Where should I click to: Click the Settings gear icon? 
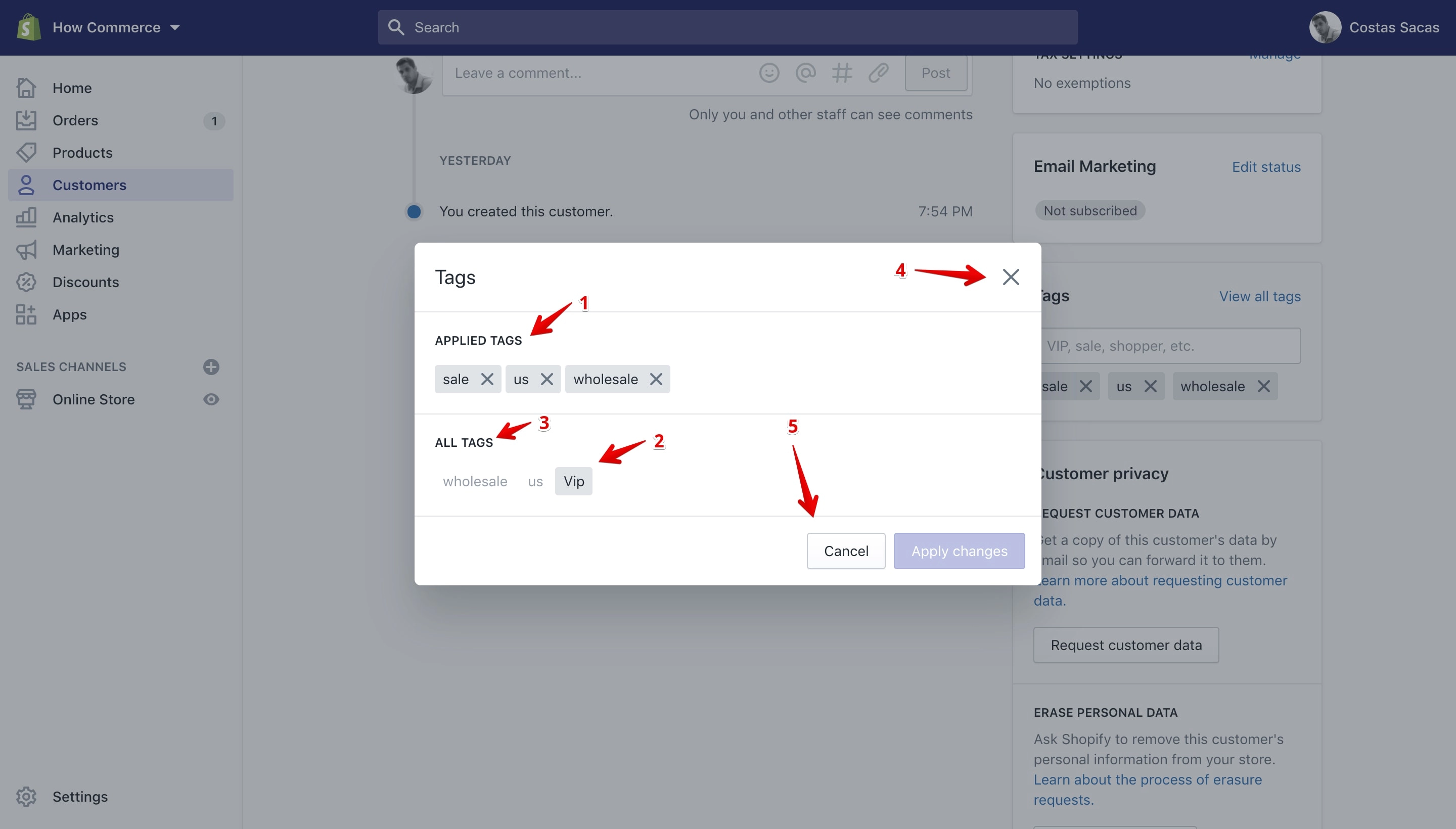(26, 797)
